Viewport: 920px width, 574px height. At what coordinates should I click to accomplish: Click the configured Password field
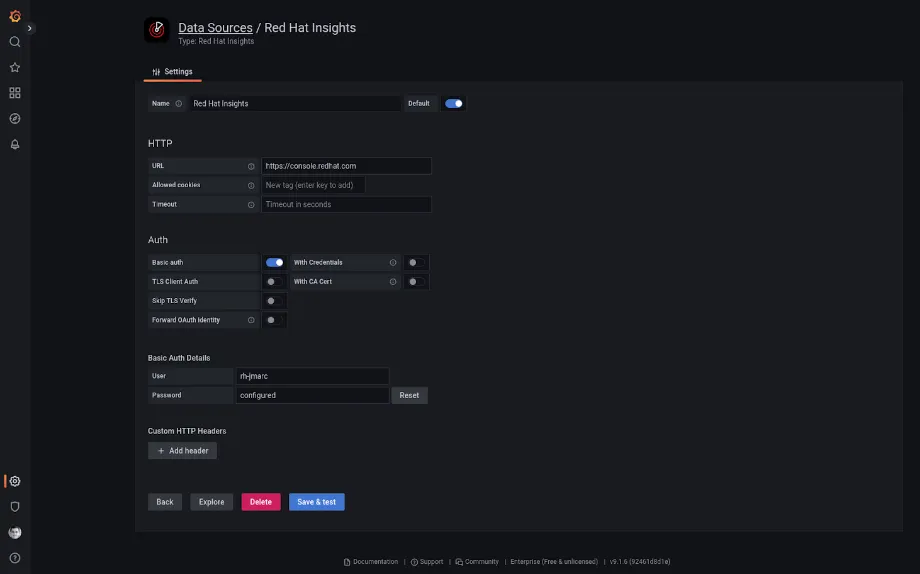pyautogui.click(x=312, y=396)
